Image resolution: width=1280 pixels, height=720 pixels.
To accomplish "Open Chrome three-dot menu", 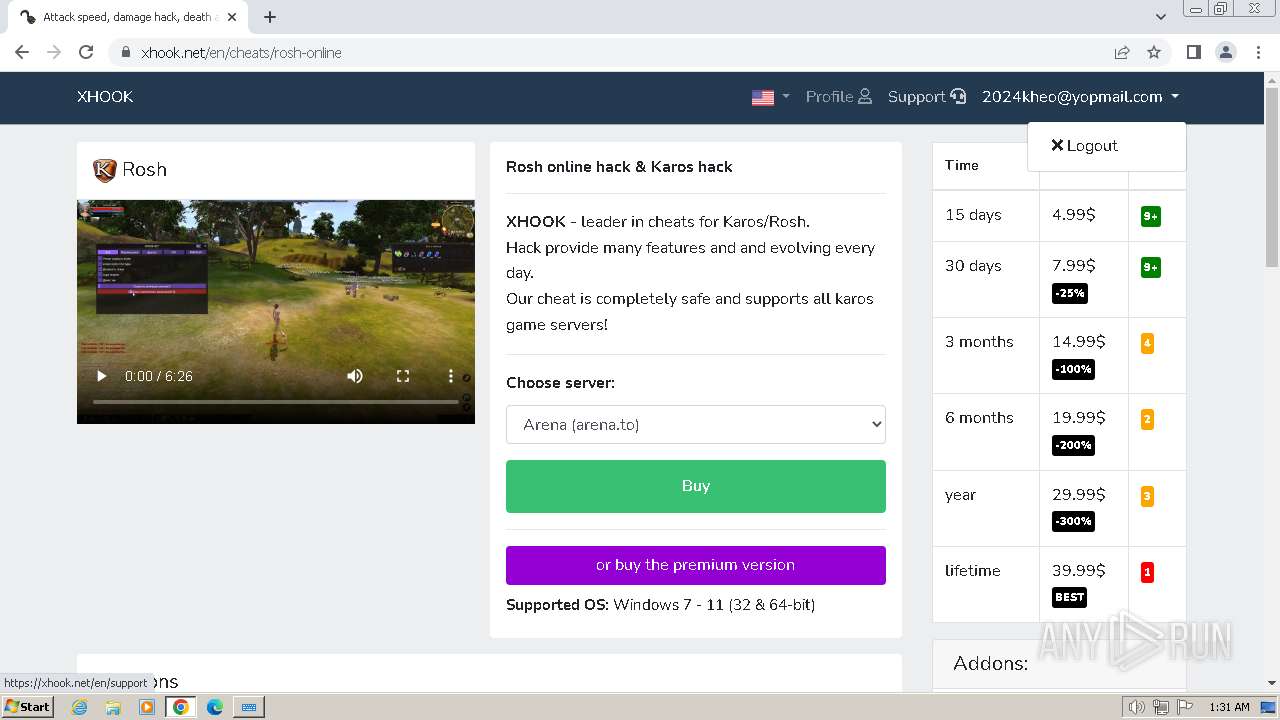I will tap(1258, 52).
